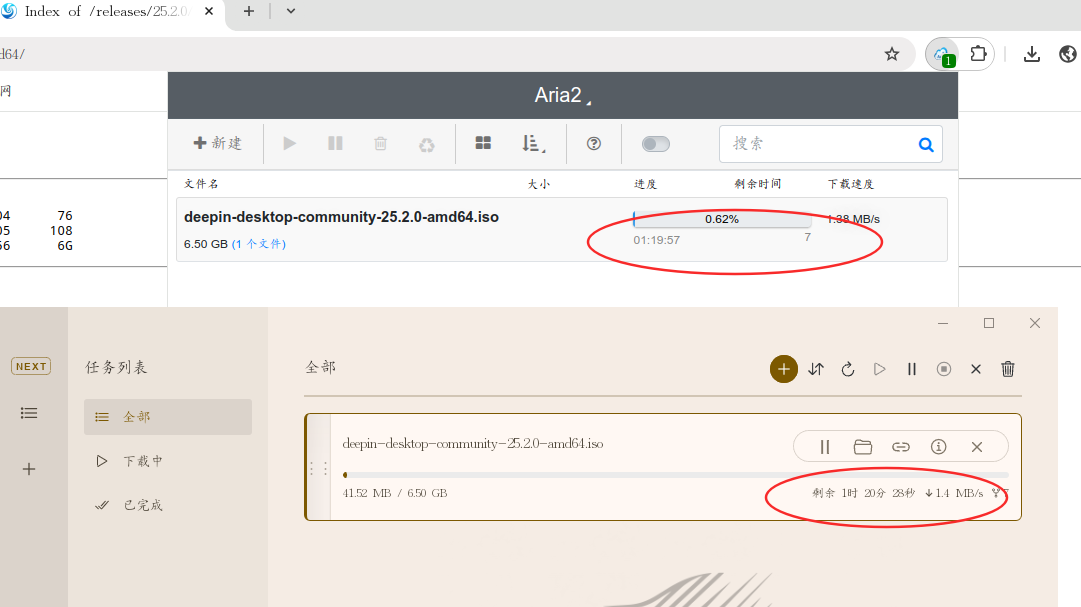This screenshot has width=1081, height=607.
Task: Click the Aria2 extension icon in browser toolbar
Action: point(942,54)
